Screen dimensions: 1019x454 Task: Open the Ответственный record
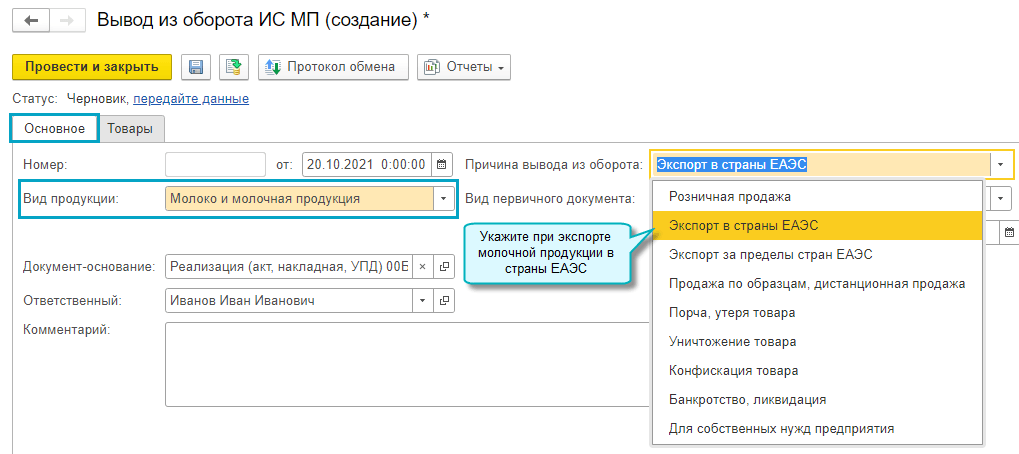[x=445, y=299]
